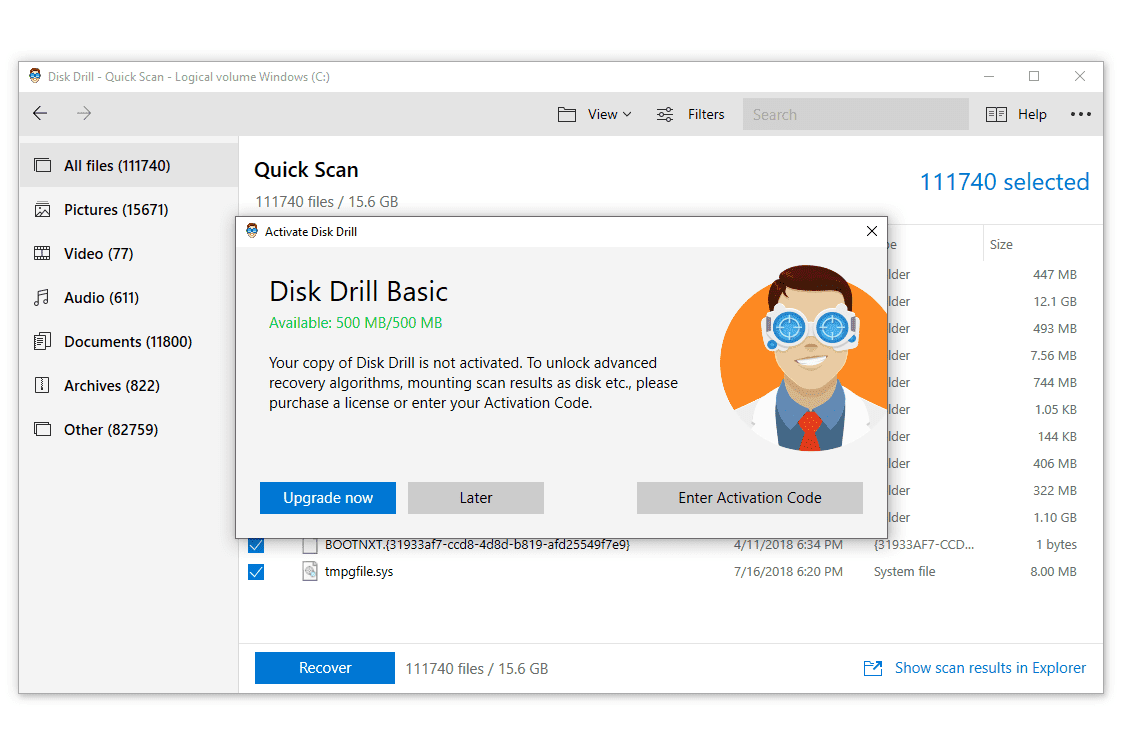Click the Activate Disk Drill dialog icon
Viewport: 1124px width, 749px height.
[x=252, y=231]
